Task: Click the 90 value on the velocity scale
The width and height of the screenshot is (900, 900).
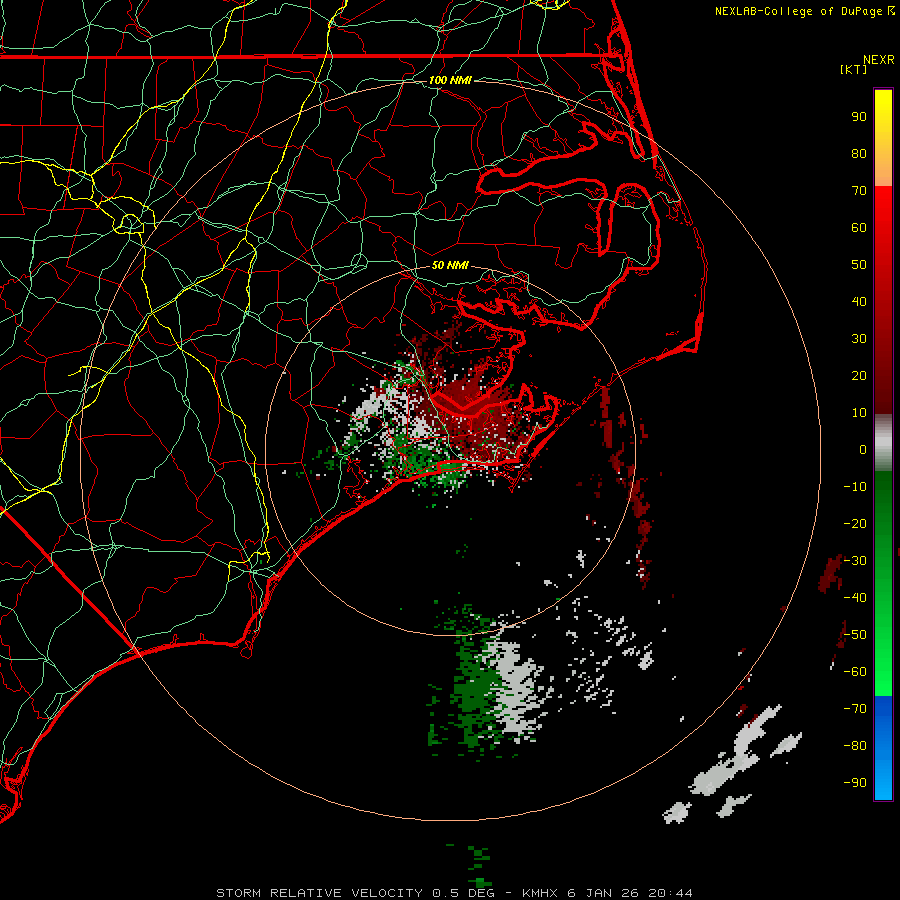Action: [859, 117]
